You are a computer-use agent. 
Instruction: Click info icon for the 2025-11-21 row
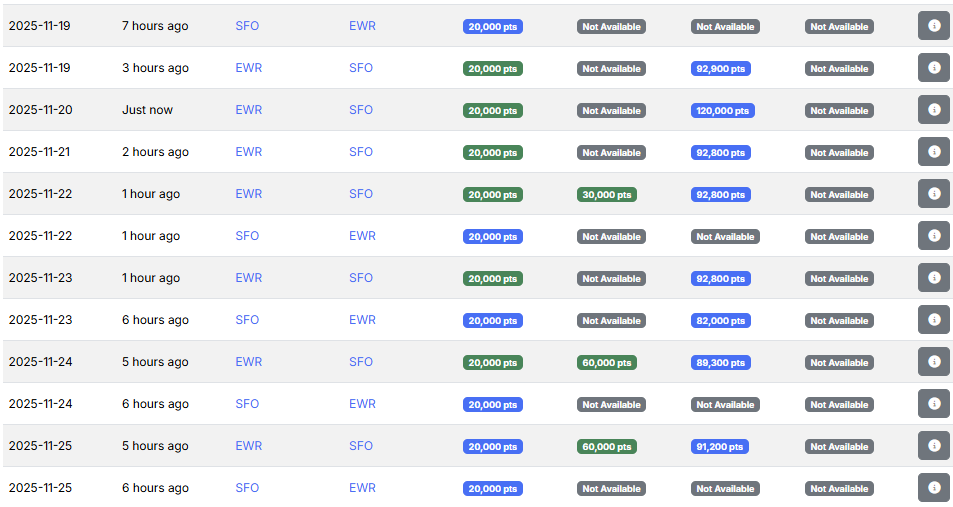point(933,152)
